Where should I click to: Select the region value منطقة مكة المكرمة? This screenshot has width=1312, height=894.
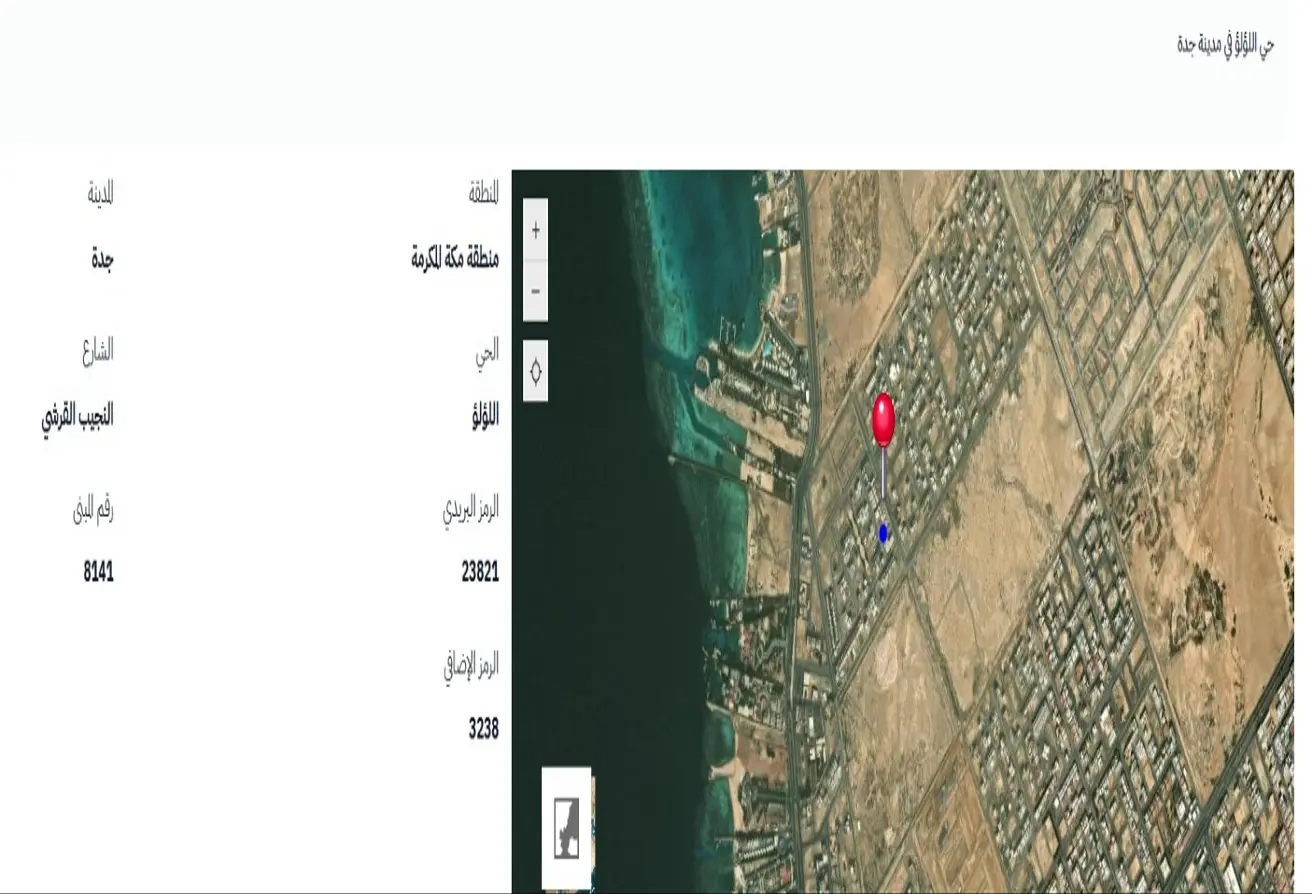click(455, 259)
